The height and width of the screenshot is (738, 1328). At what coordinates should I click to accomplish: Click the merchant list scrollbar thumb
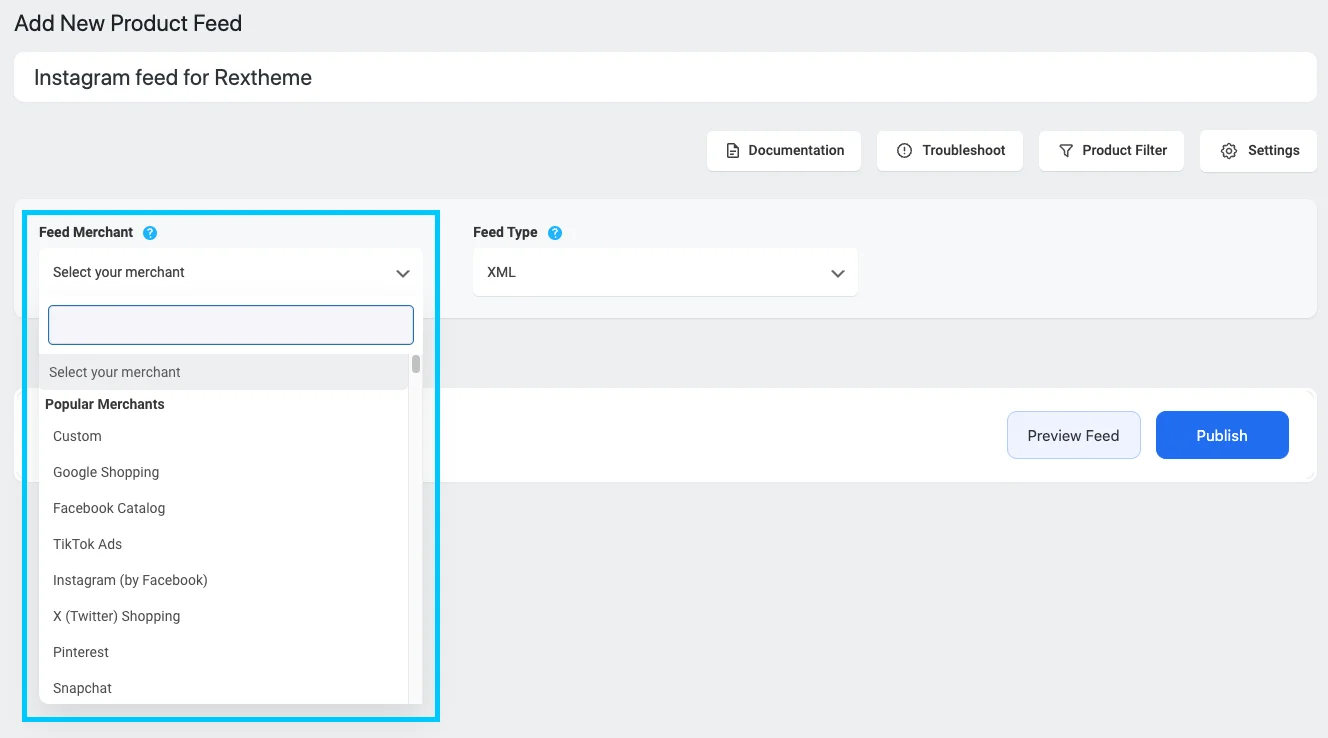(416, 364)
